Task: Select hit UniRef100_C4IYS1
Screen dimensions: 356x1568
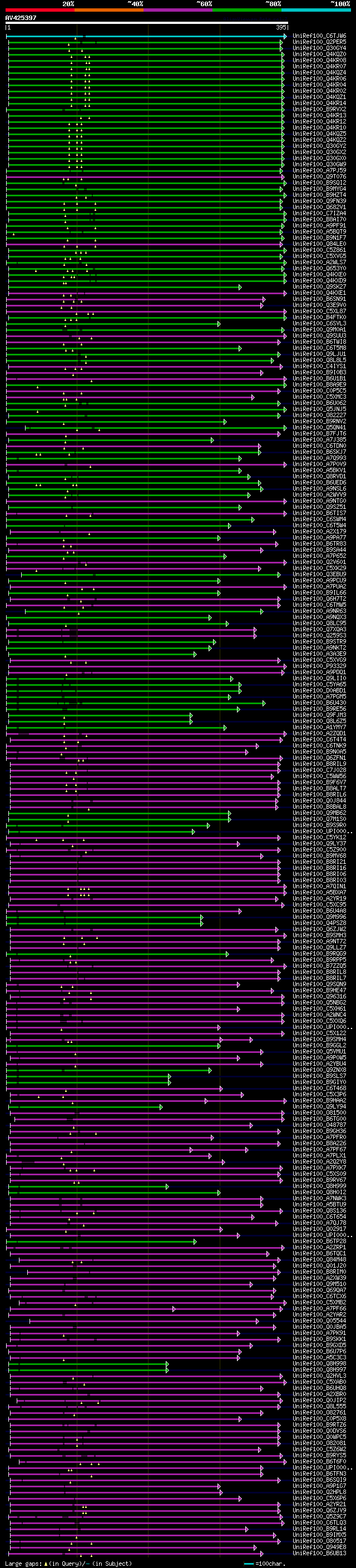Action: (x=319, y=367)
